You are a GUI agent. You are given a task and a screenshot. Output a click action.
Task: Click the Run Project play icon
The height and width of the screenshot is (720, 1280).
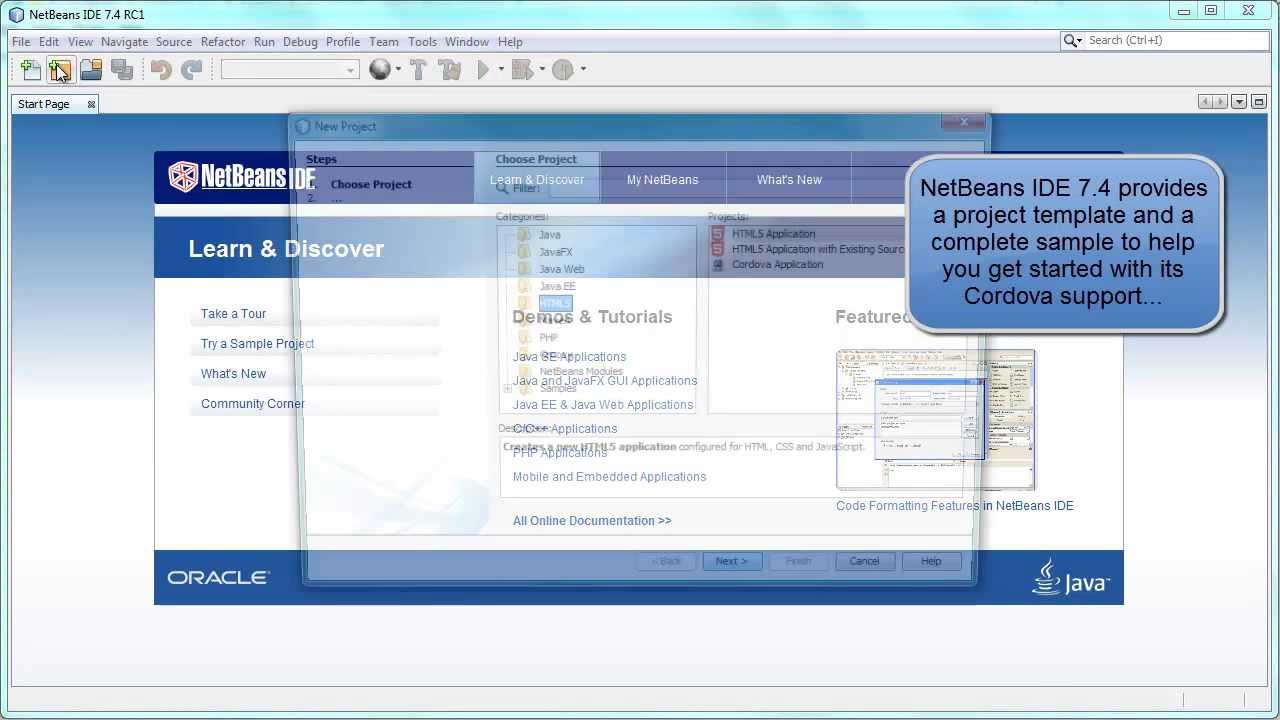point(484,70)
